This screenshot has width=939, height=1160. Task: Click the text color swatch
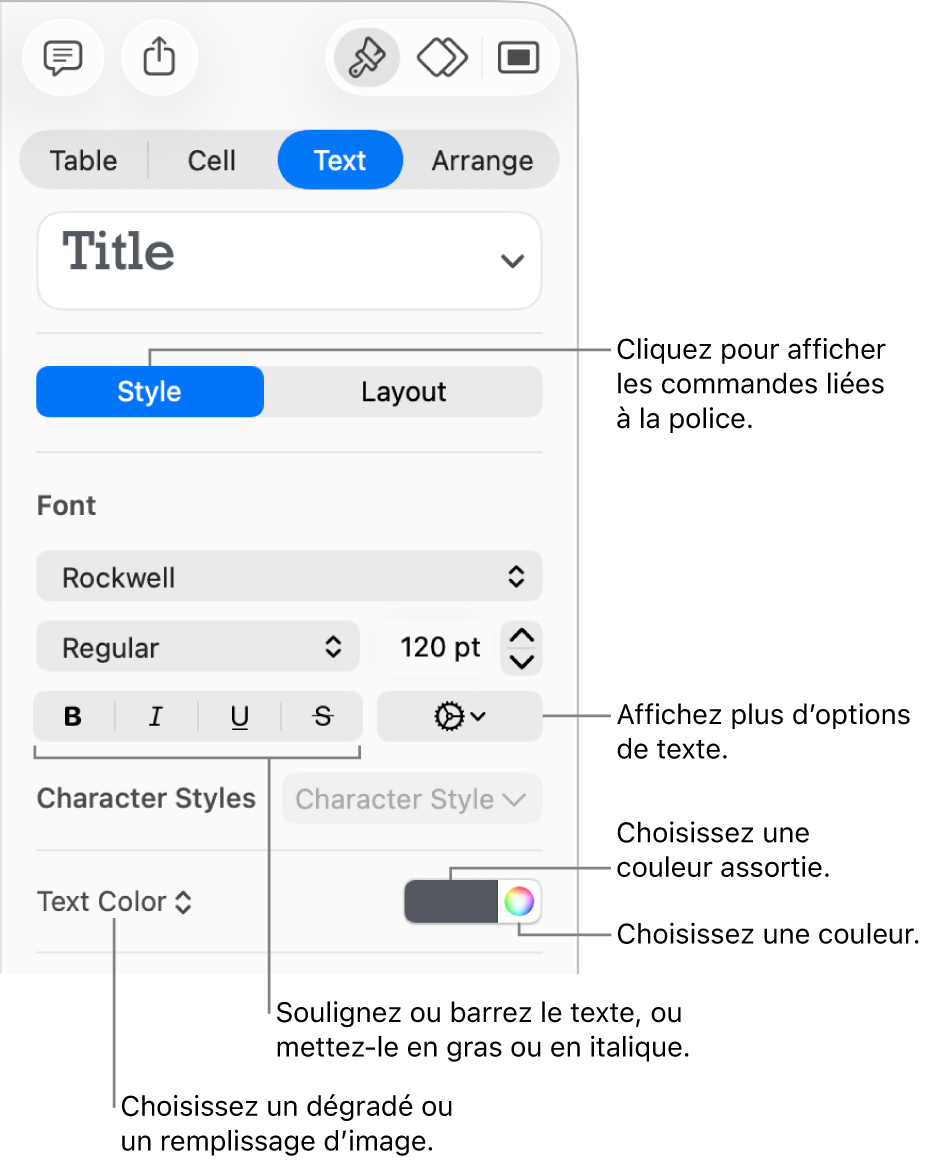click(x=450, y=901)
